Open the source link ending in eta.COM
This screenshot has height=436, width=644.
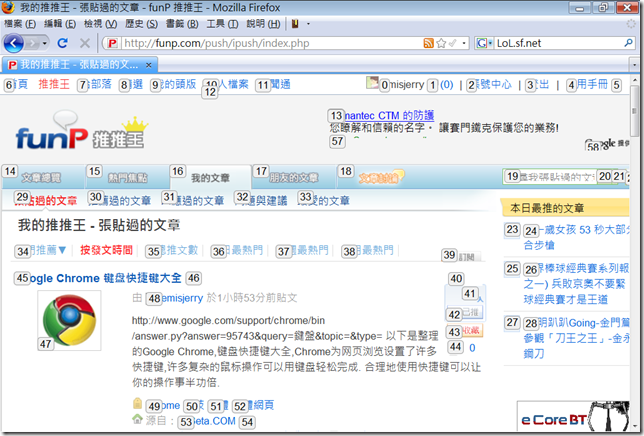[207, 421]
